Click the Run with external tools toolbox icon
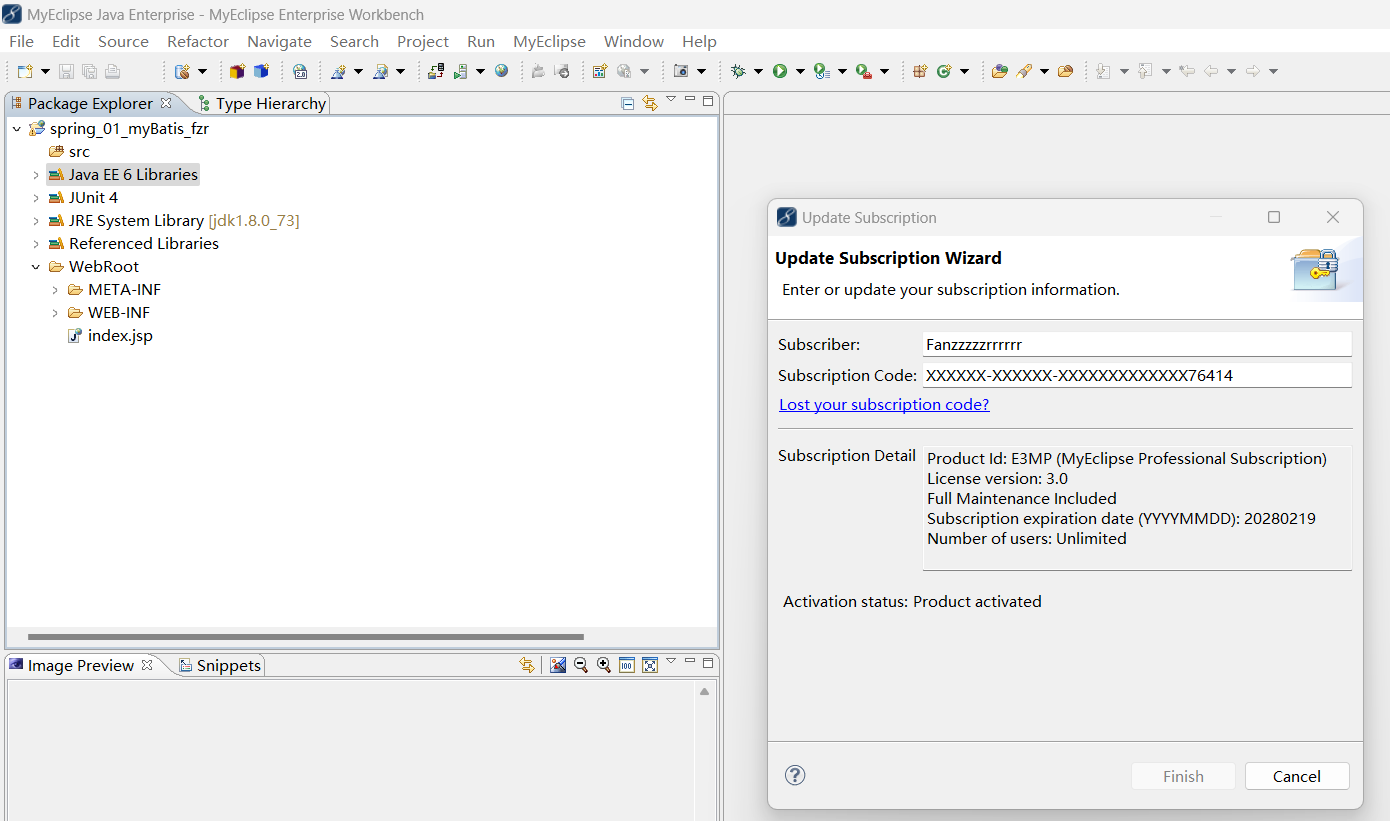Viewport: 1390px width, 821px height. [x=864, y=71]
